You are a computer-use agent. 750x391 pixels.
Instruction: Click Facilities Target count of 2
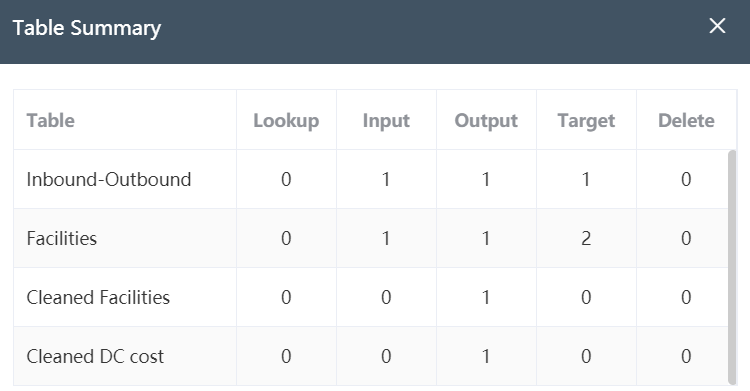tap(586, 238)
